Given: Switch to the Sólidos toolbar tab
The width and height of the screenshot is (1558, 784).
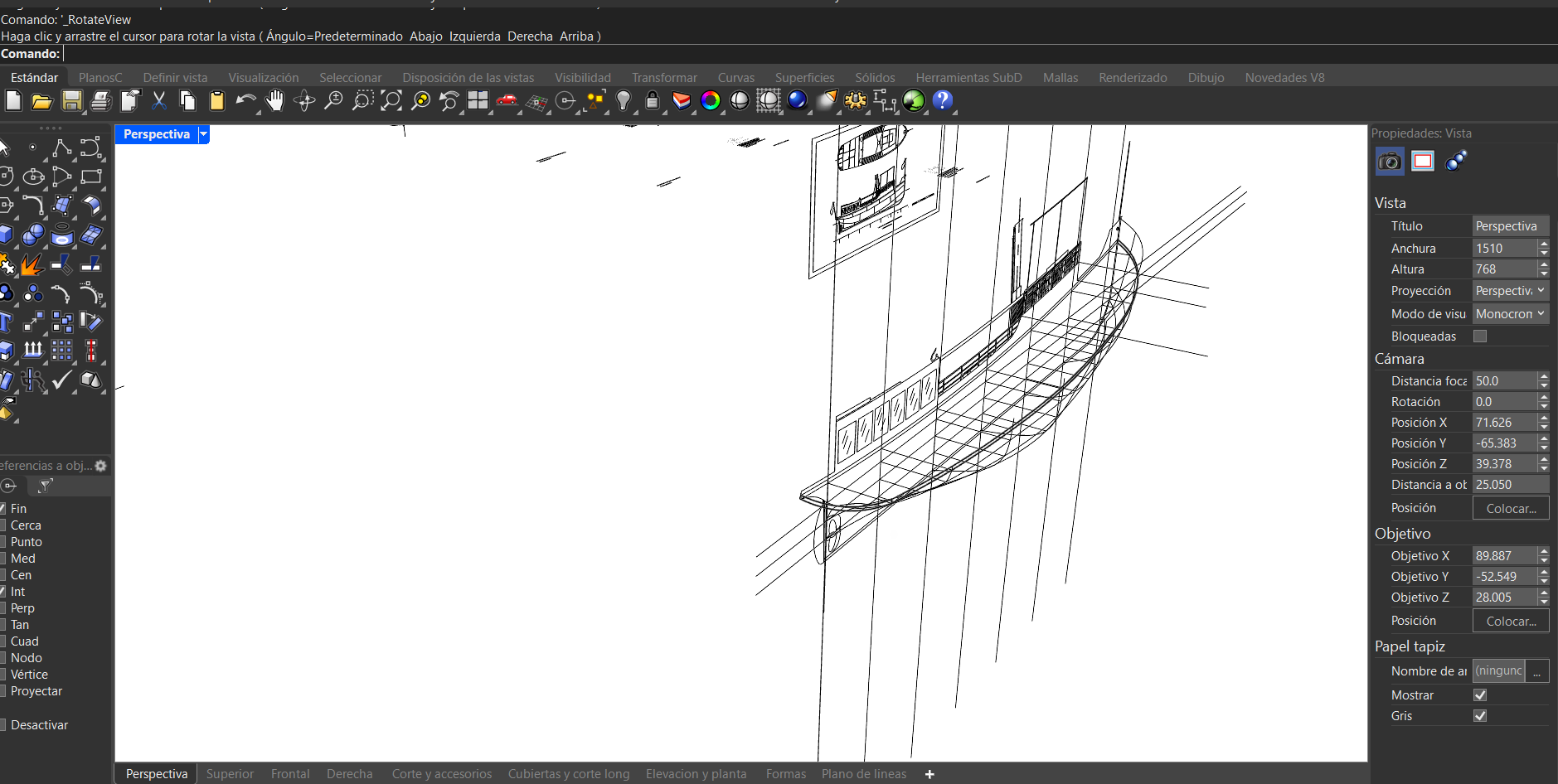Looking at the screenshot, I should pyautogui.click(x=876, y=78).
